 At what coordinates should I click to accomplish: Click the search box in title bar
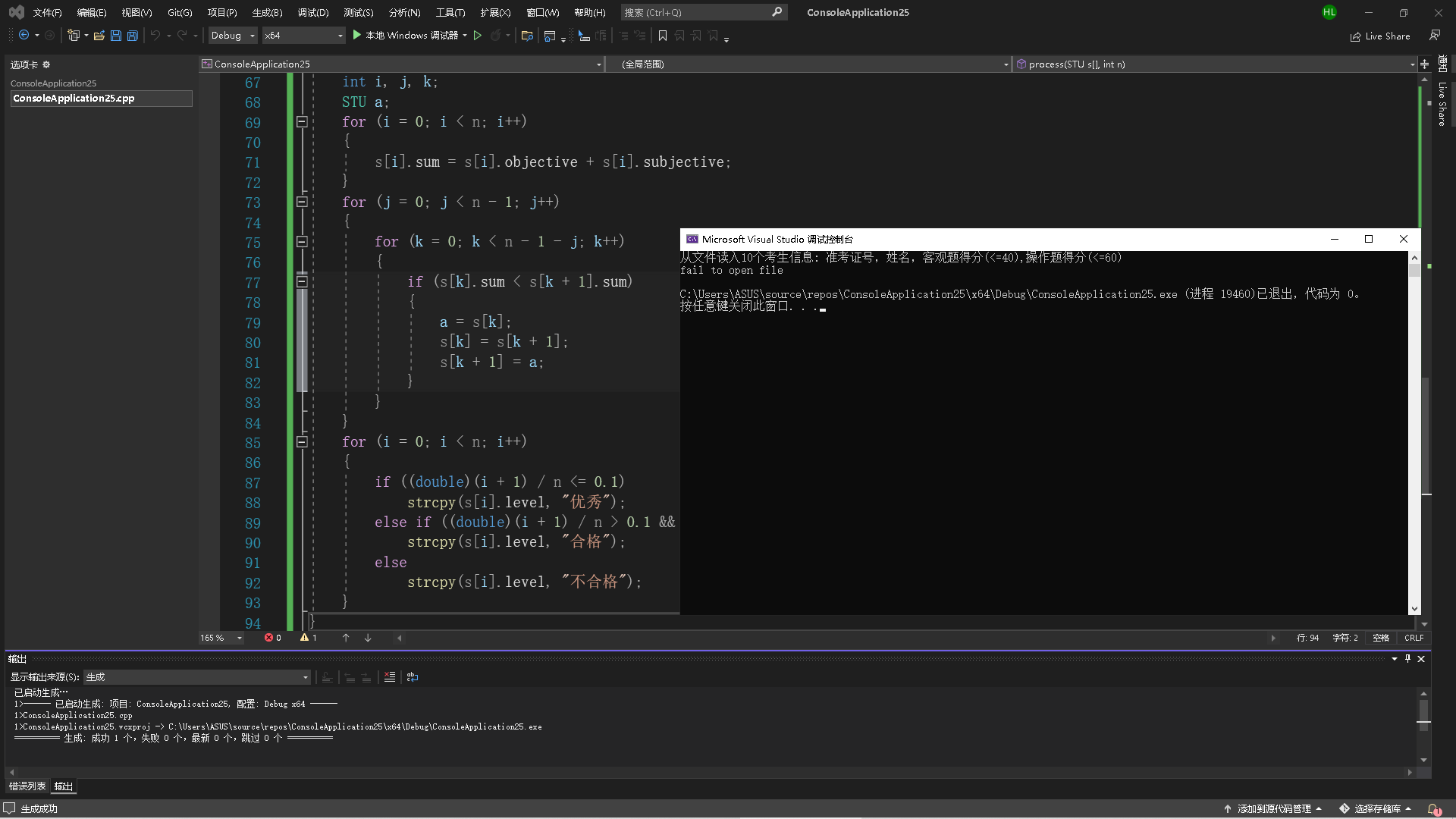pyautogui.click(x=696, y=12)
